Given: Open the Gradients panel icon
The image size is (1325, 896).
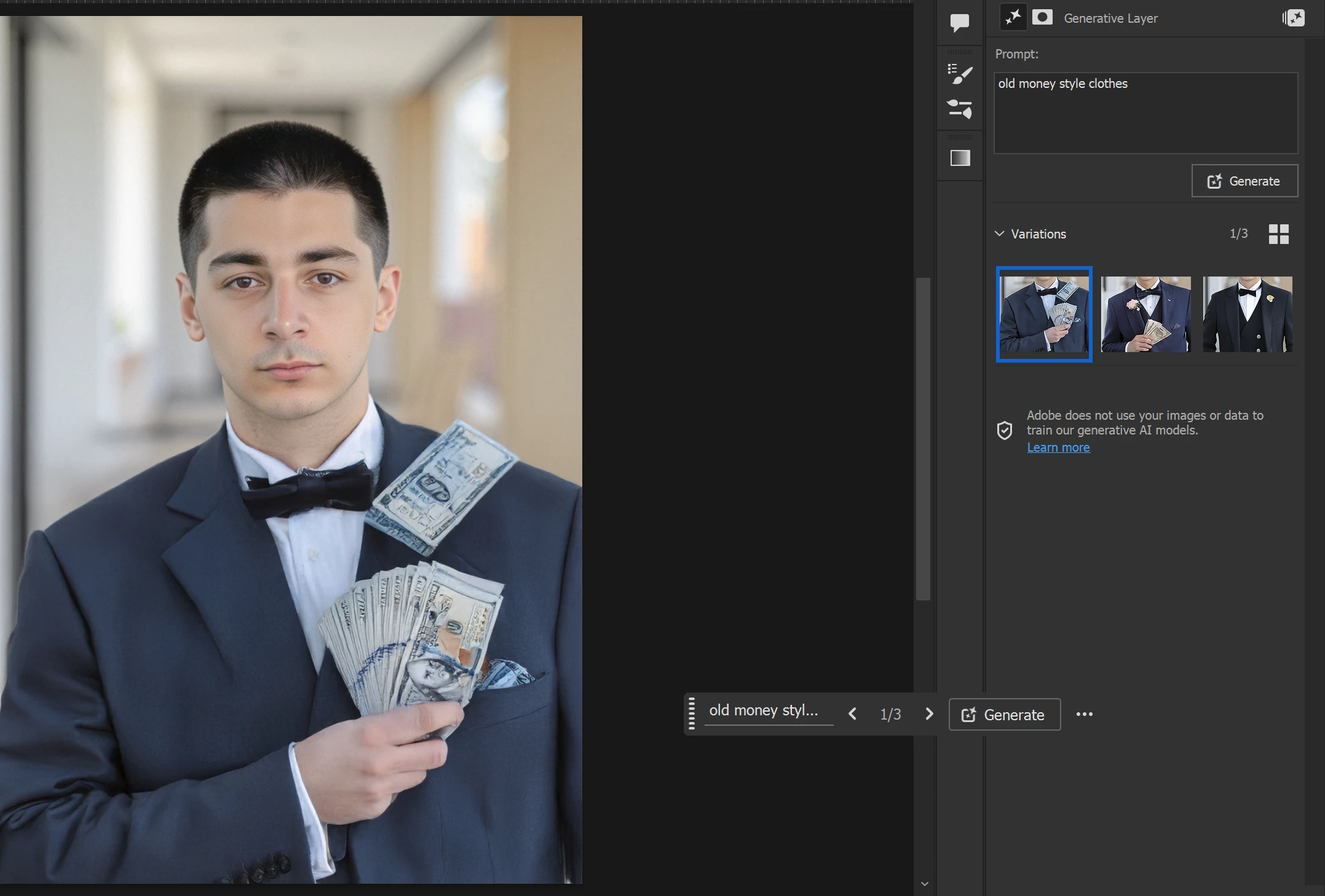Looking at the screenshot, I should (x=960, y=159).
